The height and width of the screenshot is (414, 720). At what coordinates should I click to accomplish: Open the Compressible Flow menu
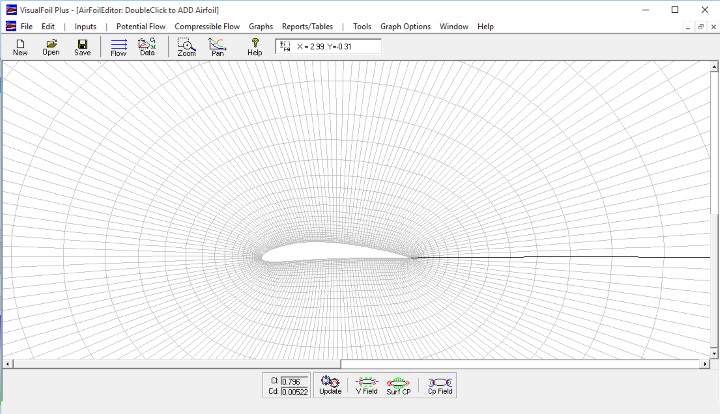[207, 26]
